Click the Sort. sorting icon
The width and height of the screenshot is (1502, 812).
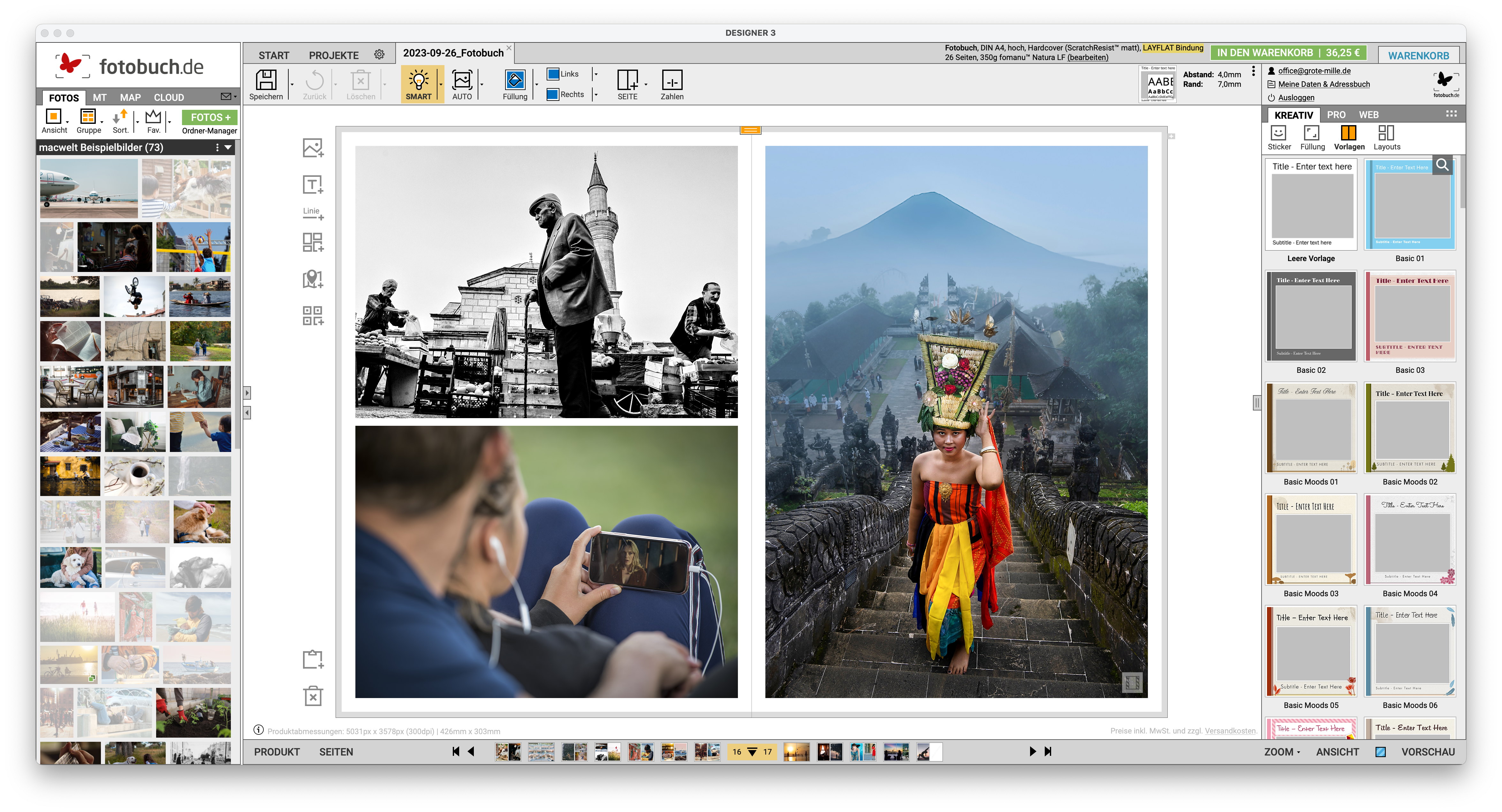[x=120, y=117]
